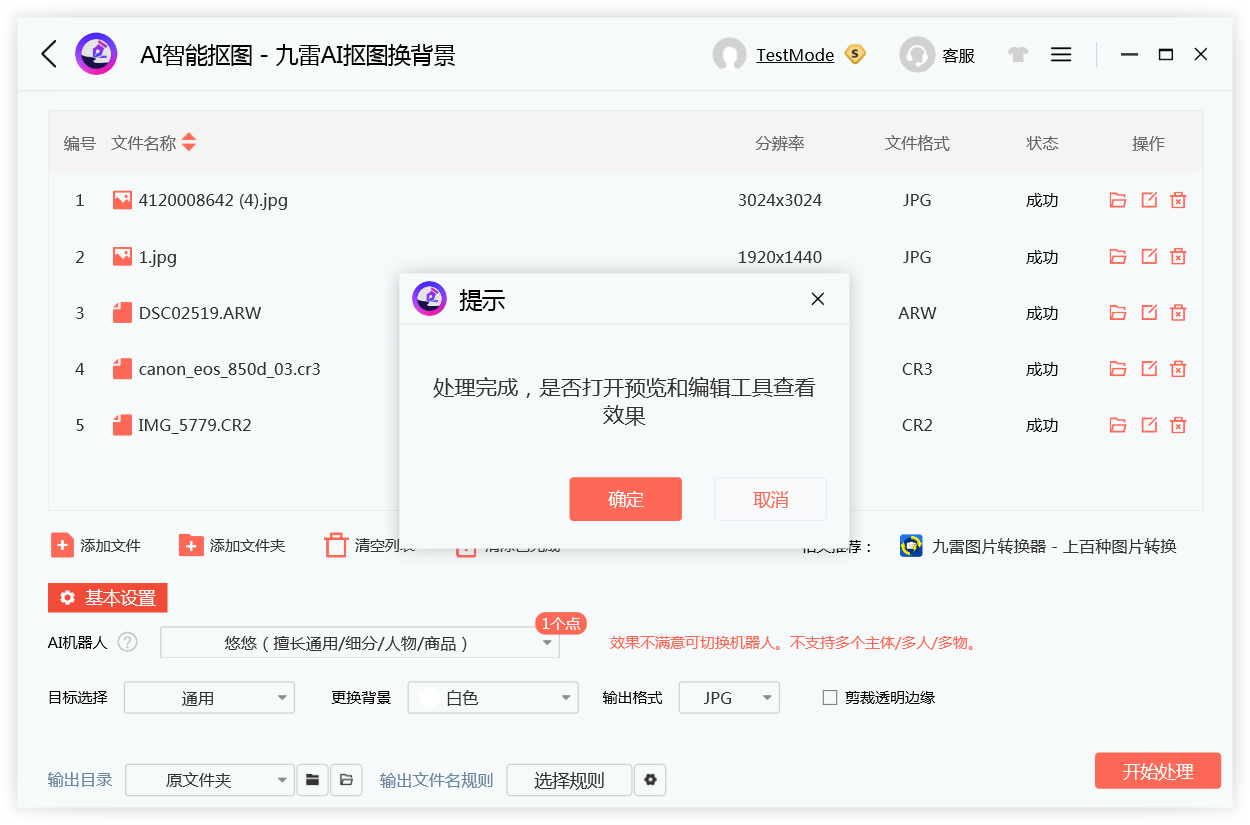This screenshot has height=825, width=1250.
Task: Show AI机器人 help question mark
Action: click(x=127, y=642)
